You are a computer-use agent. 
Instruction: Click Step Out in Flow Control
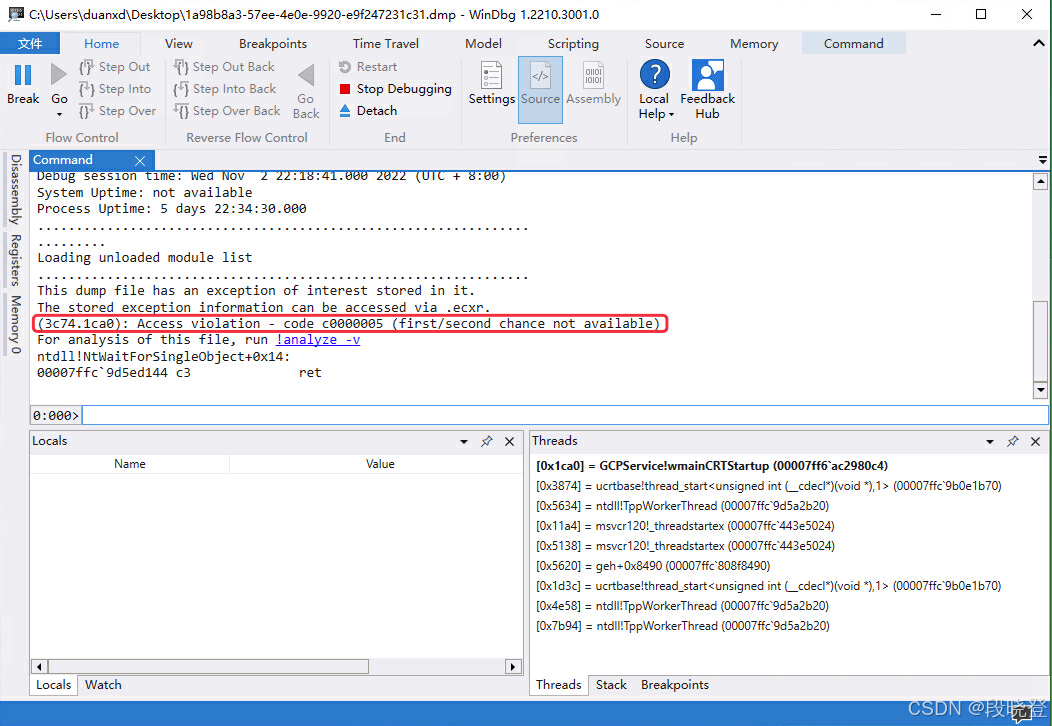(115, 66)
